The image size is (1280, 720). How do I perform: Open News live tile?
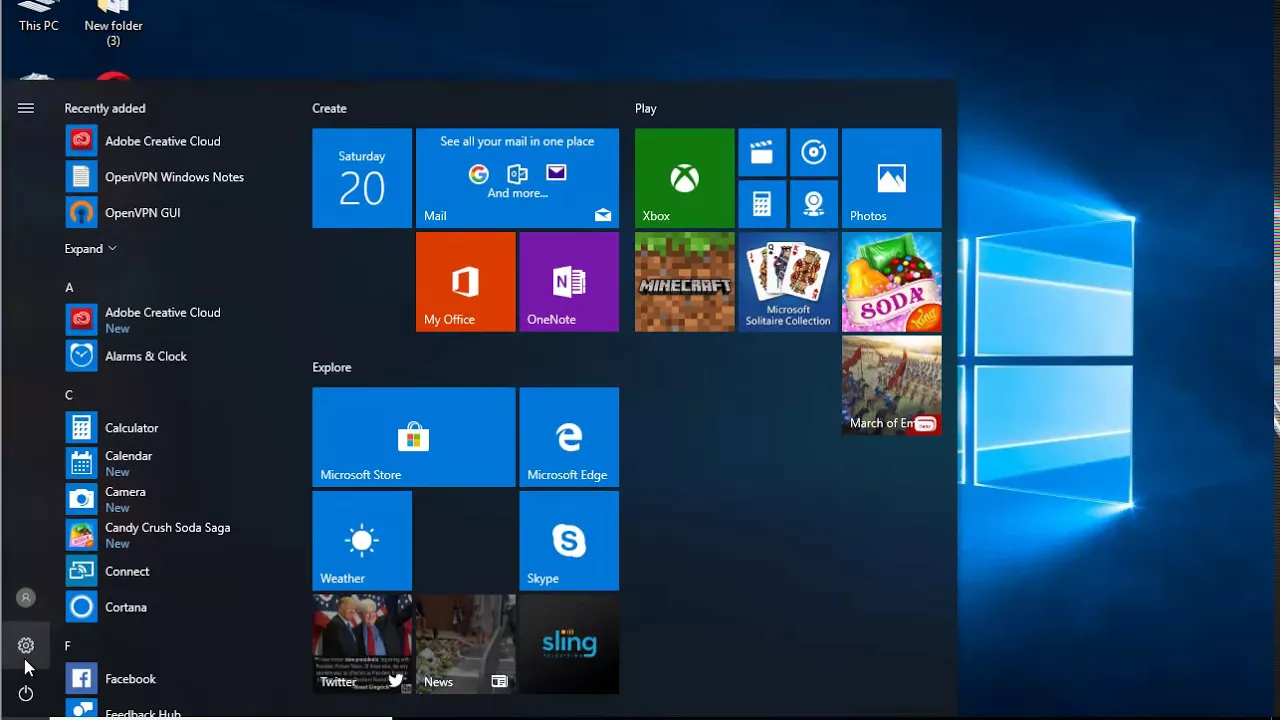[x=465, y=644]
